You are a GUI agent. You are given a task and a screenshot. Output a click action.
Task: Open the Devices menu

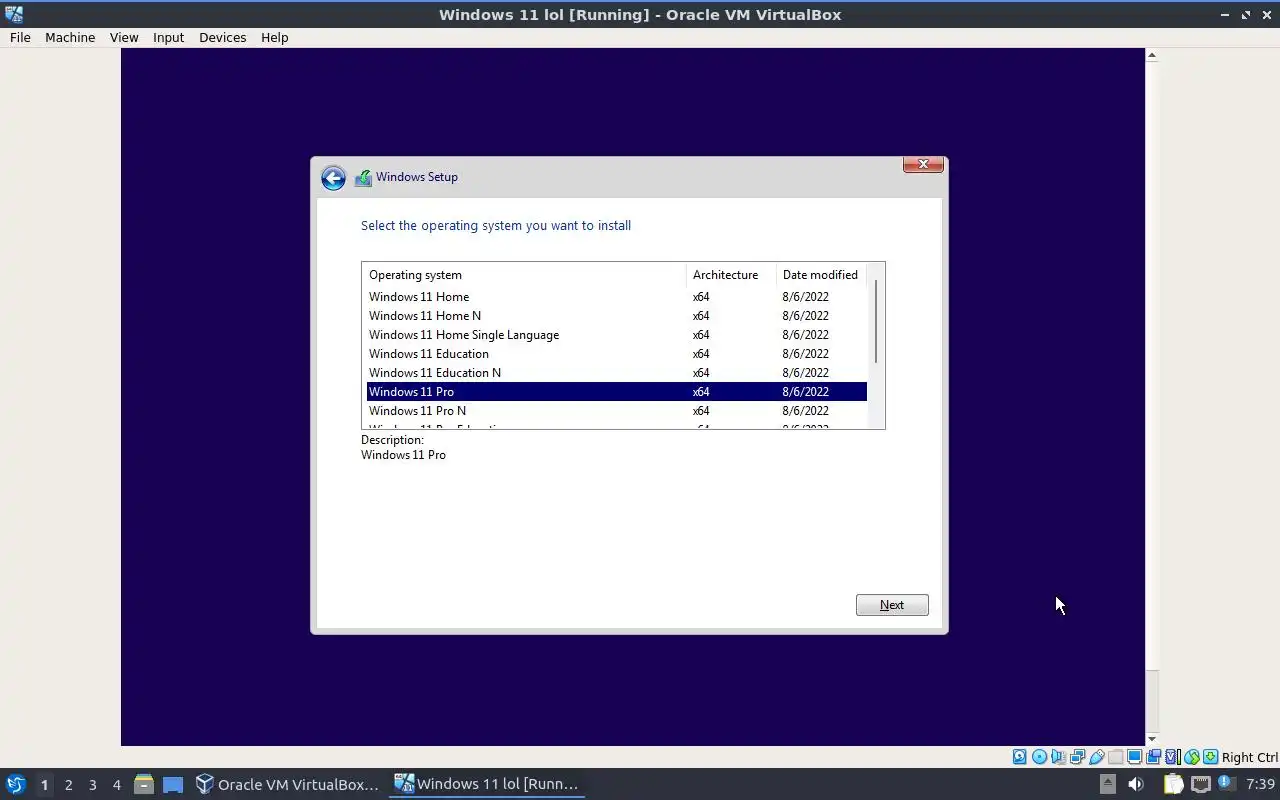point(222,37)
